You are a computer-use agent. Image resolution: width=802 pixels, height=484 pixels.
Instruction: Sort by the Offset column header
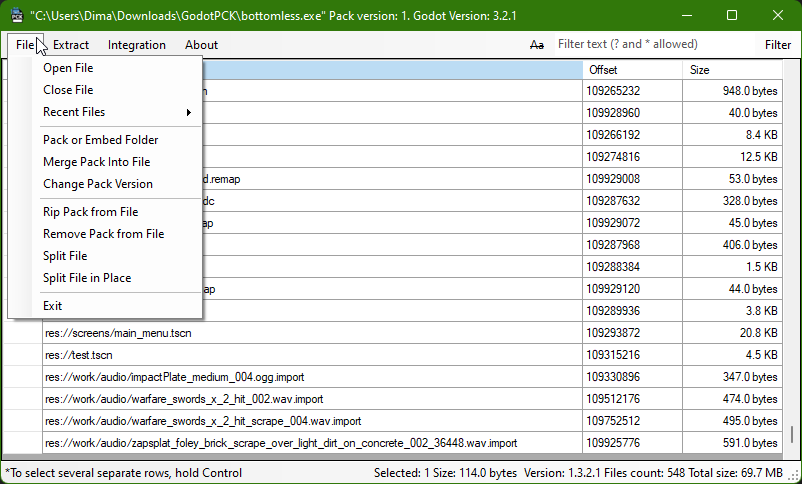632,70
